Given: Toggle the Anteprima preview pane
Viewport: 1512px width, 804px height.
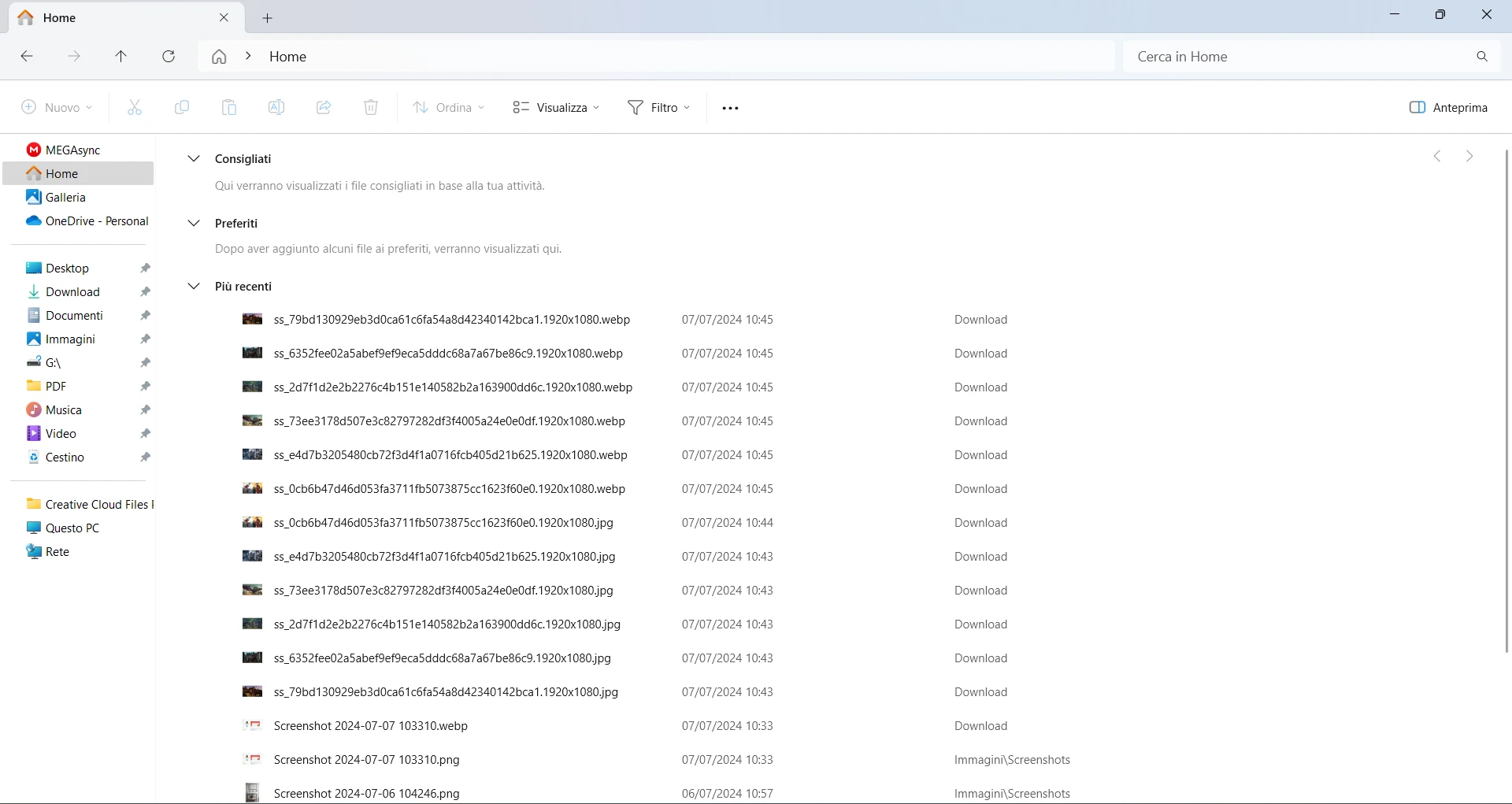Looking at the screenshot, I should [1448, 108].
